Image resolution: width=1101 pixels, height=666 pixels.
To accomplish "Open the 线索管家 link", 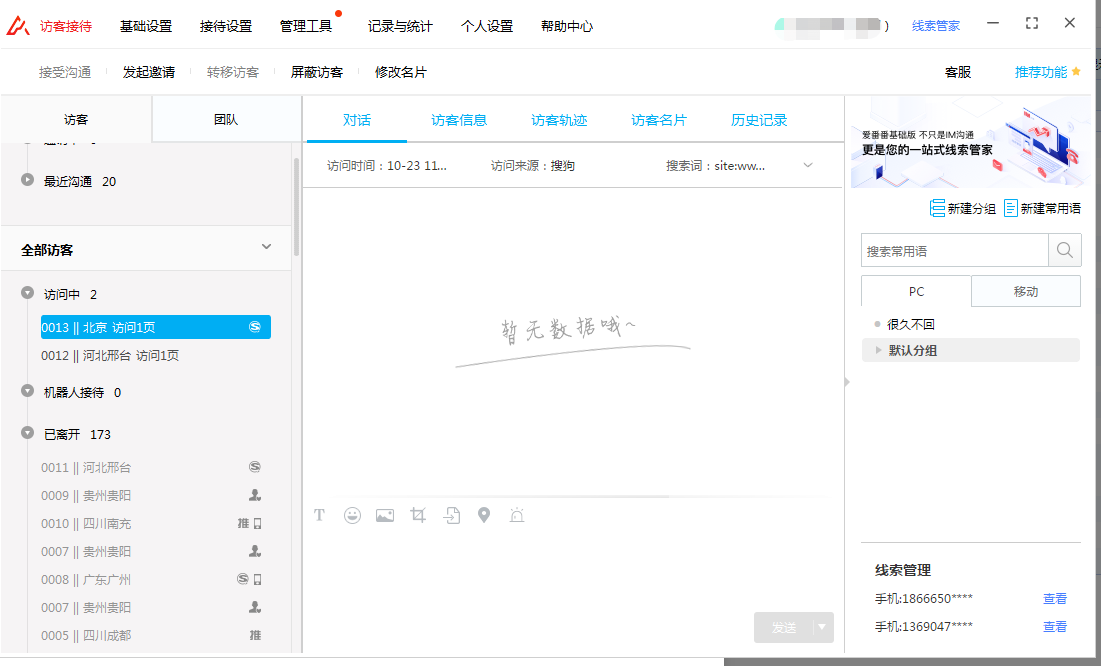I will click(936, 26).
